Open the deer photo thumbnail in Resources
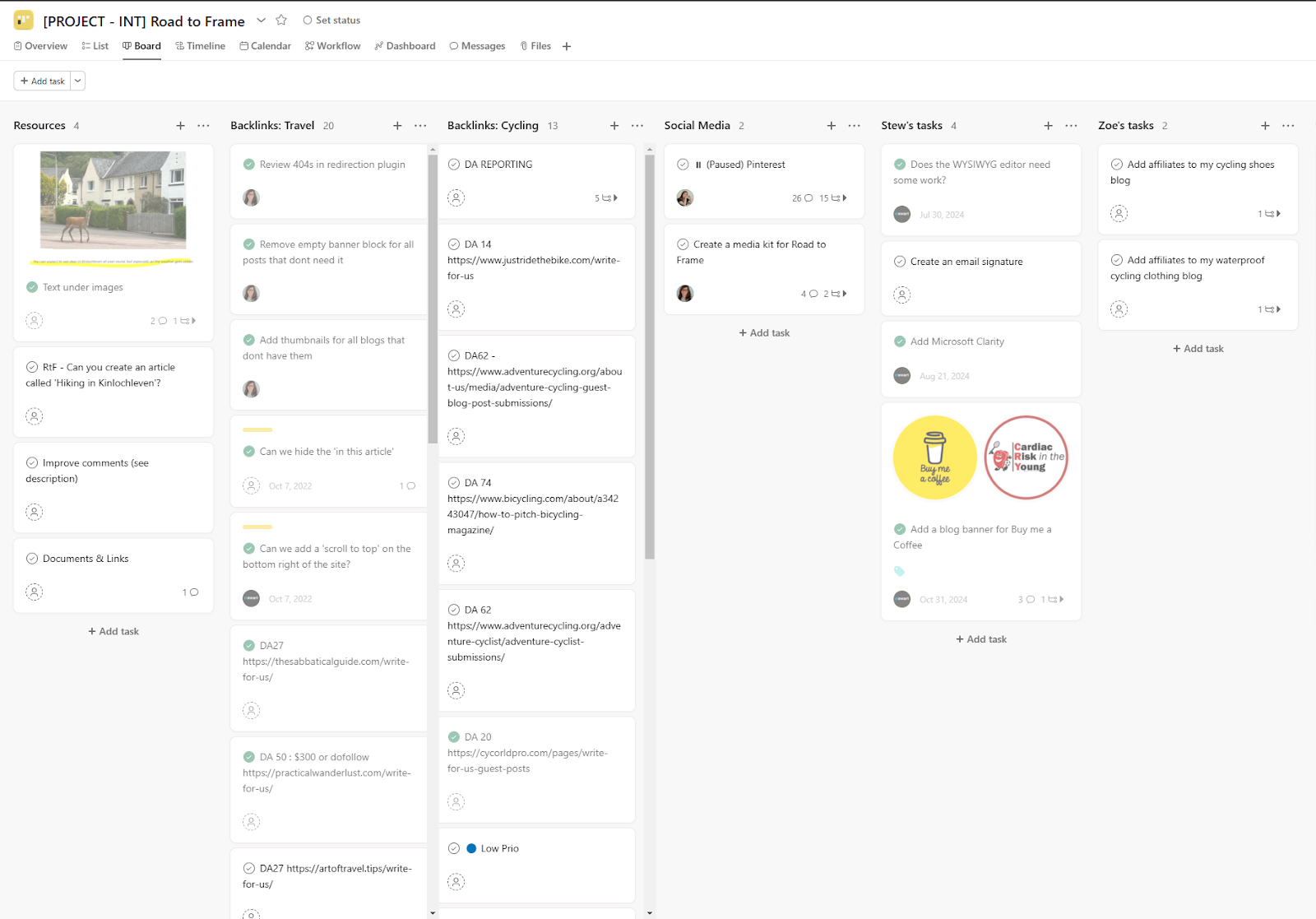This screenshot has height=919, width=1316. tap(114, 200)
